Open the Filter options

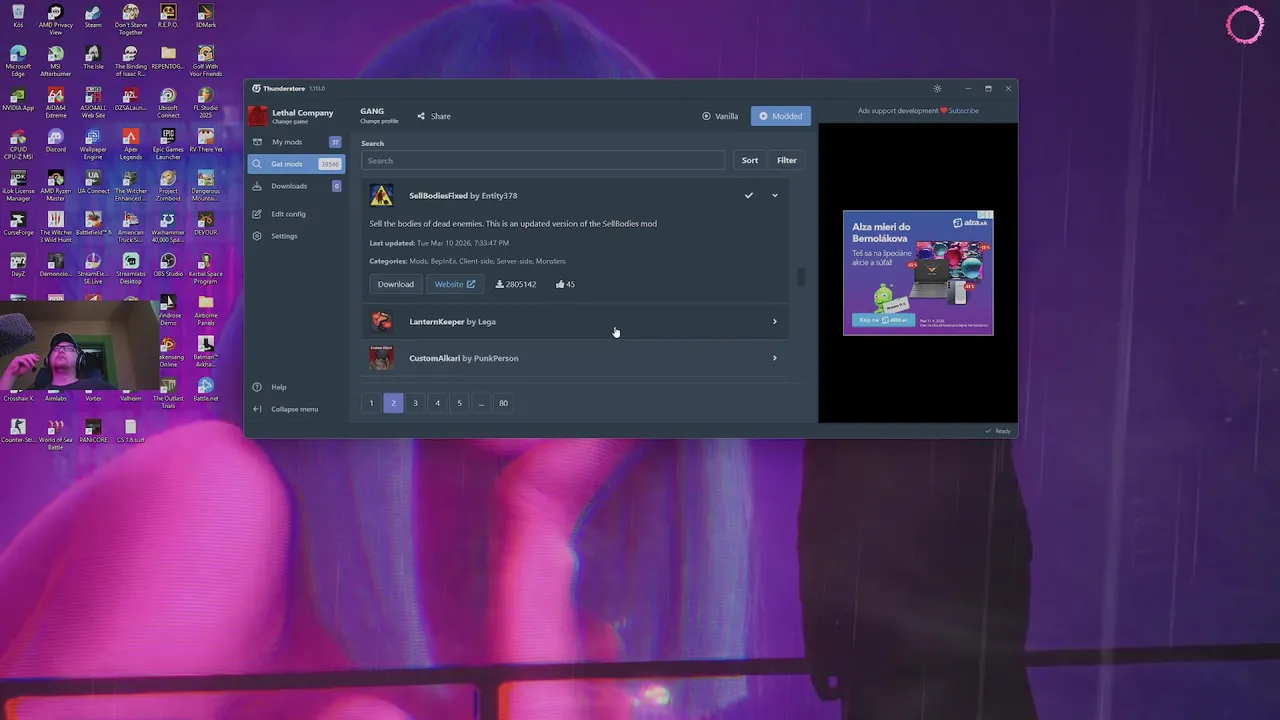click(x=787, y=160)
